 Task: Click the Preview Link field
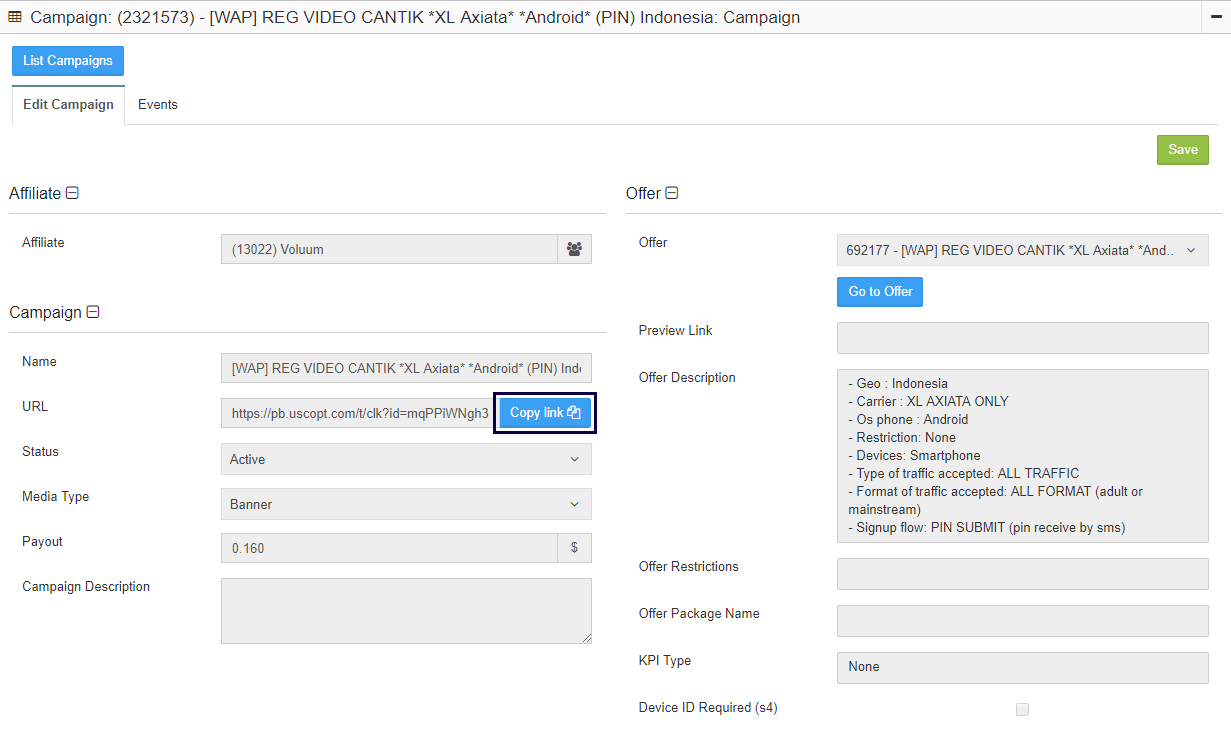pos(1022,338)
